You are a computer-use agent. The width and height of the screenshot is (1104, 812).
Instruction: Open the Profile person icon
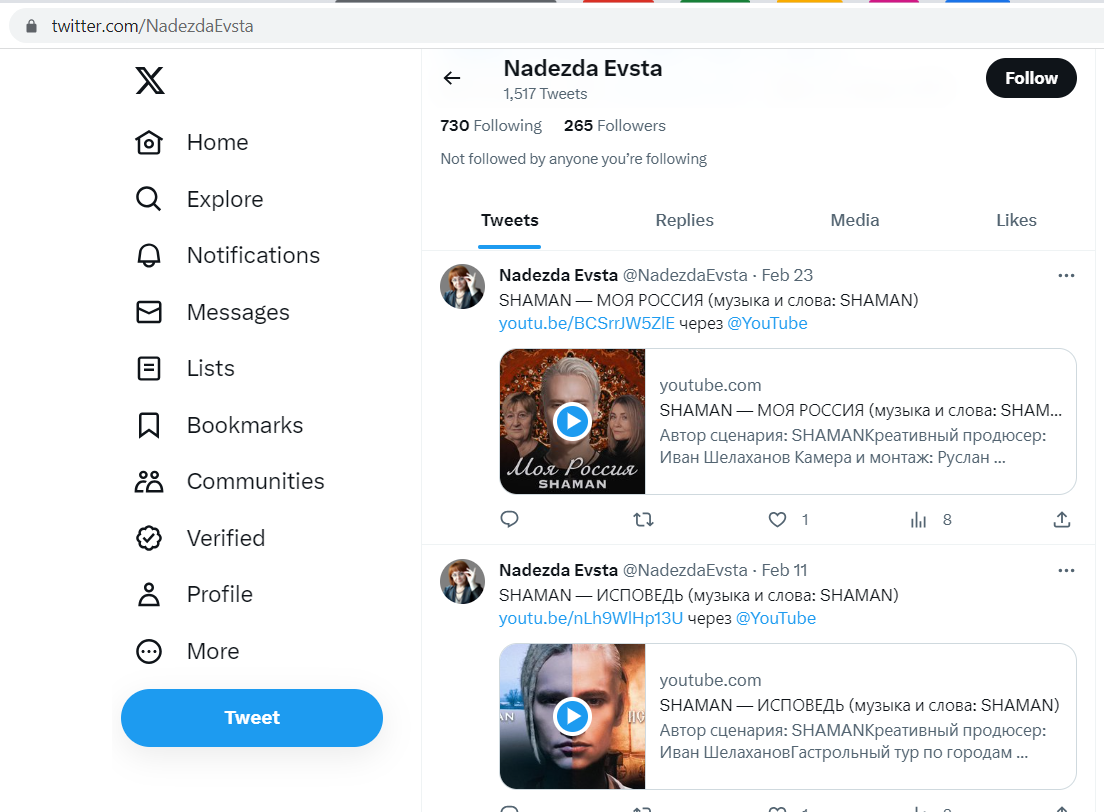point(149,594)
